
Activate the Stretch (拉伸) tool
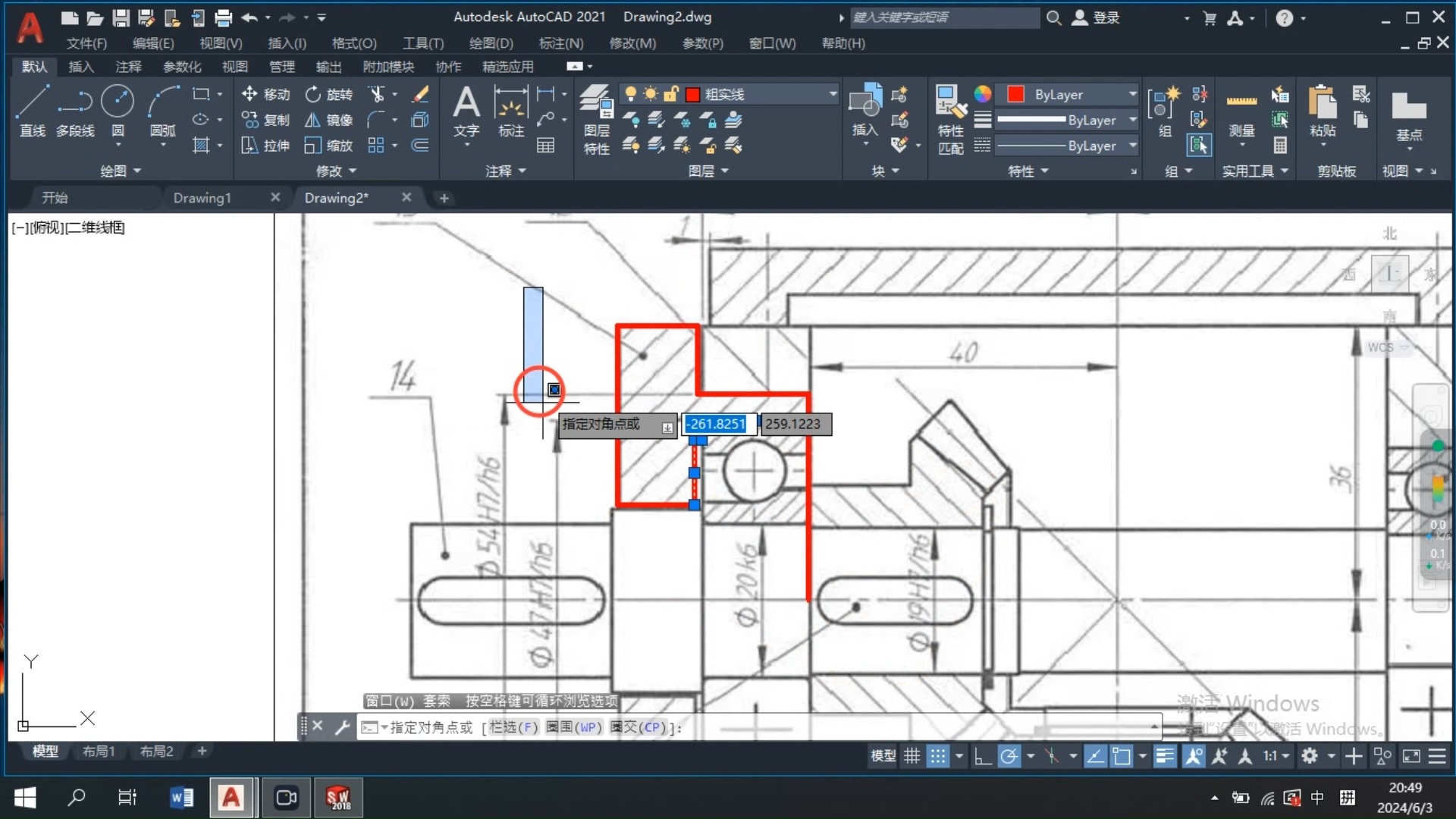point(266,146)
